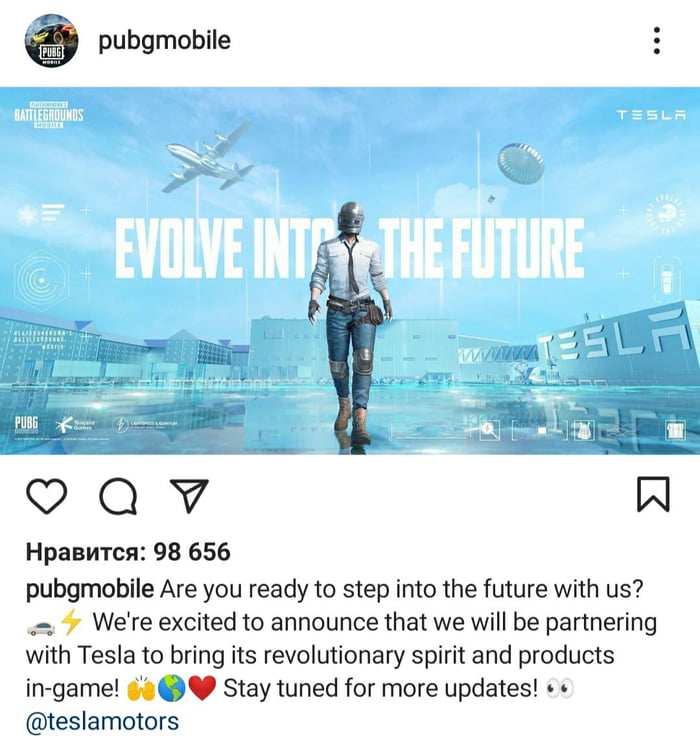
Task: Tap the parachute crate in the sky
Action: pos(520,163)
